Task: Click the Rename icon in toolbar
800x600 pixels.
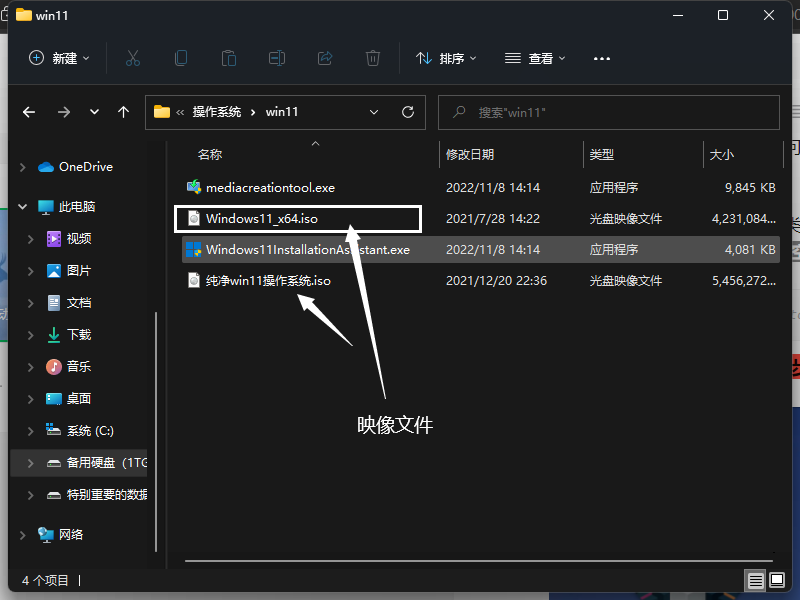Action: tap(277, 58)
